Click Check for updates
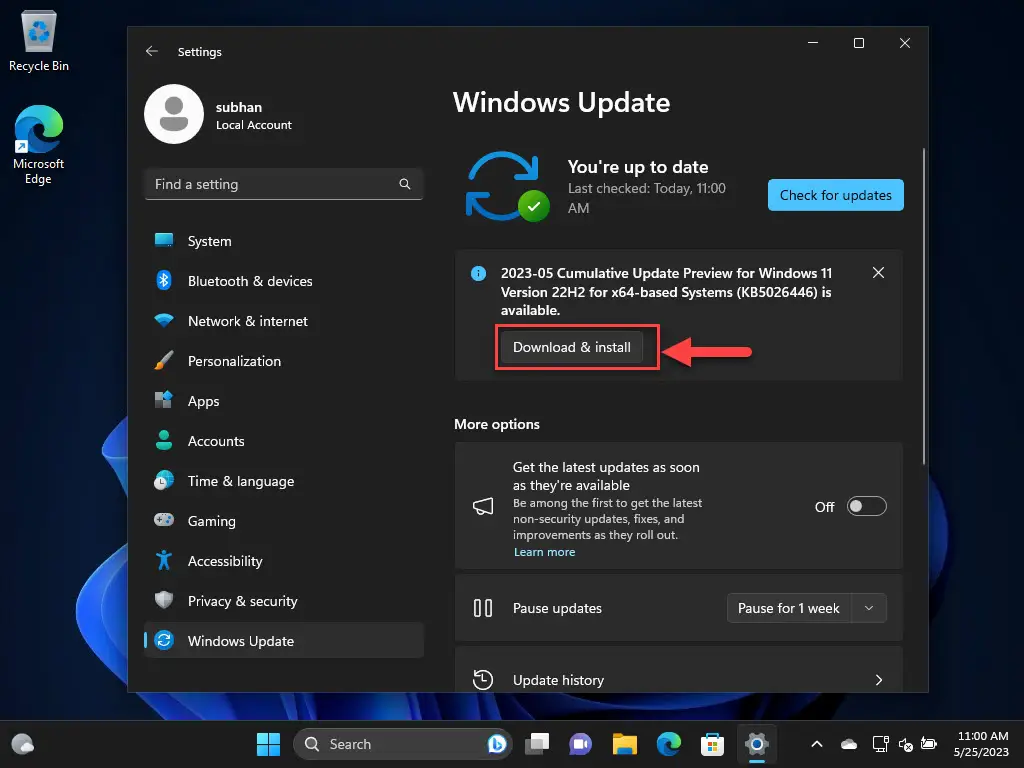This screenshot has width=1024, height=768. (835, 195)
